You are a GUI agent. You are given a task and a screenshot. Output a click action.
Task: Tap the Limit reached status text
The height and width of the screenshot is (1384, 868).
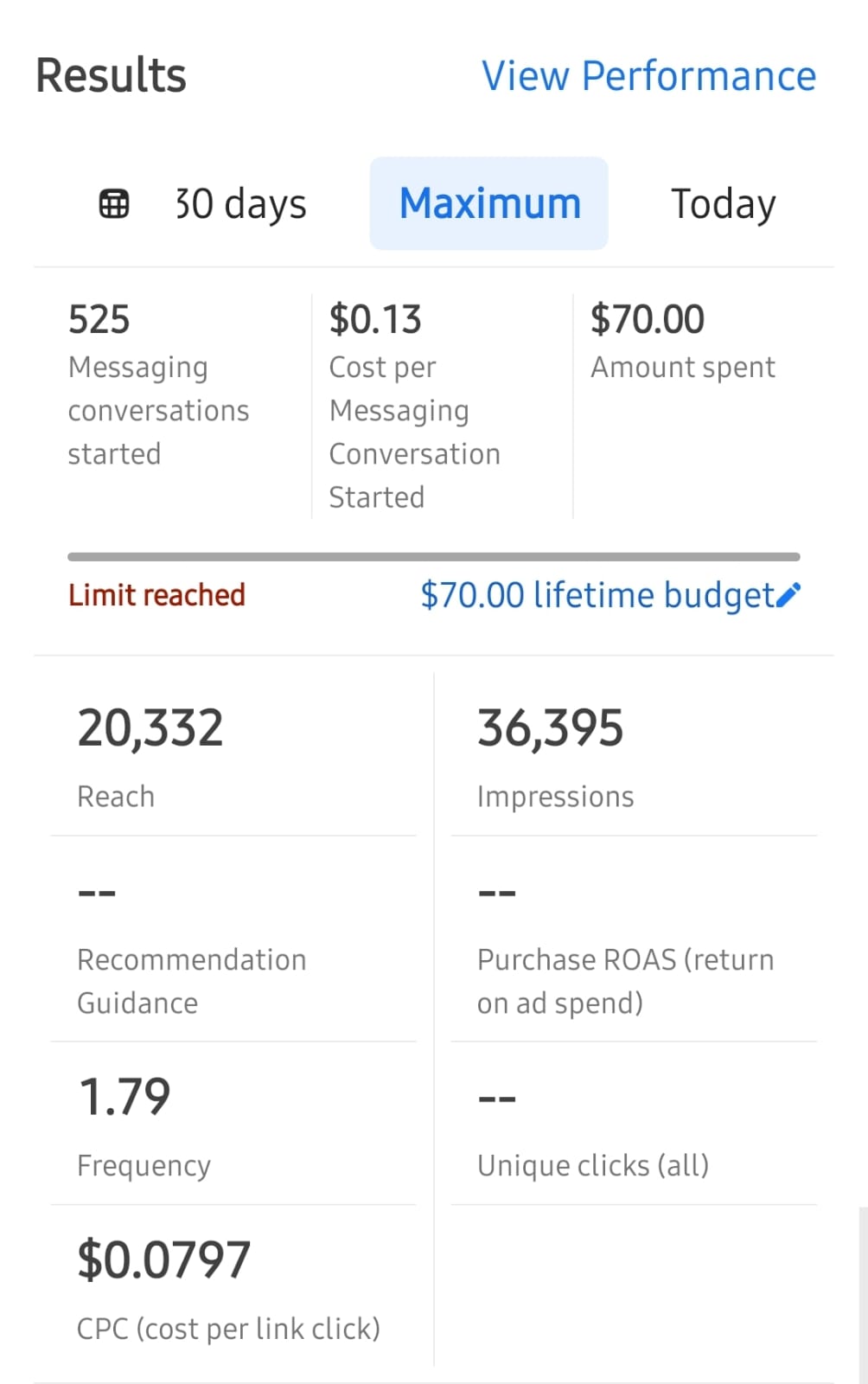[x=156, y=595]
